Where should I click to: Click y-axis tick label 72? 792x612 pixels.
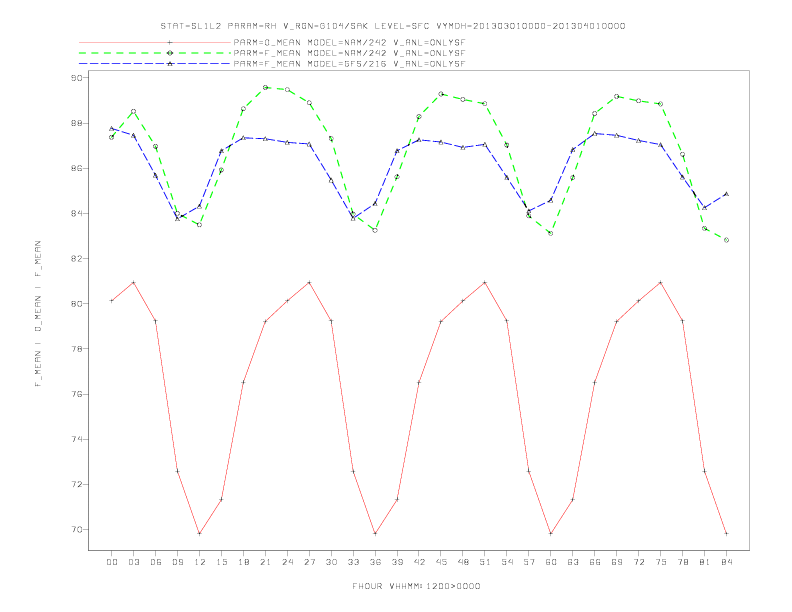click(76, 484)
